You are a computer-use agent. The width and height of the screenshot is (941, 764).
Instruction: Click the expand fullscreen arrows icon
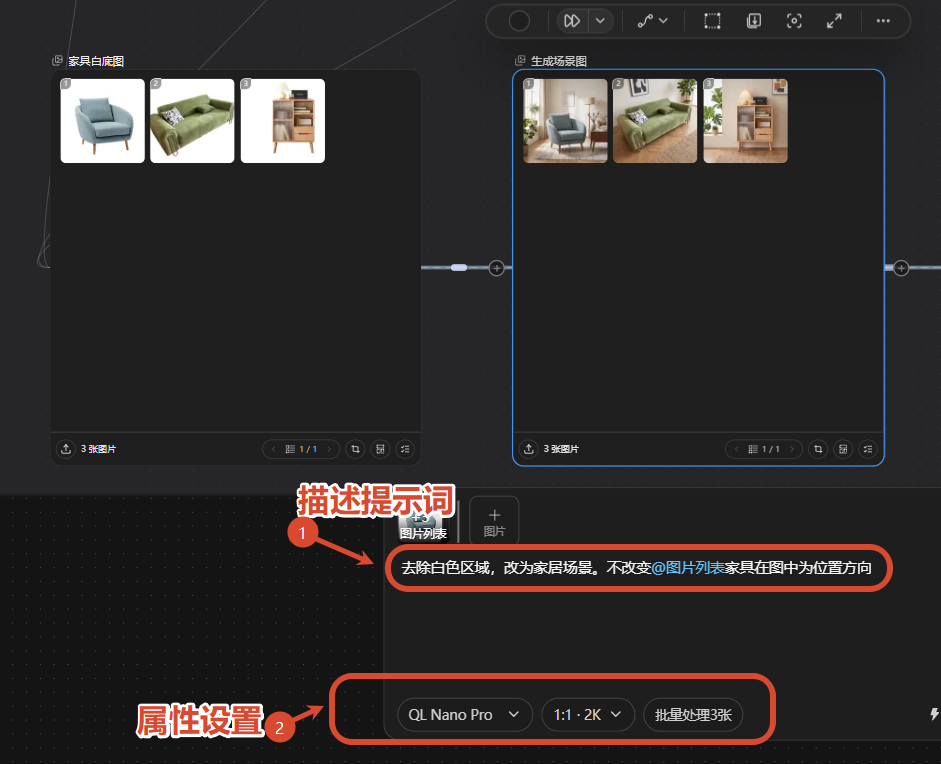(x=834, y=21)
